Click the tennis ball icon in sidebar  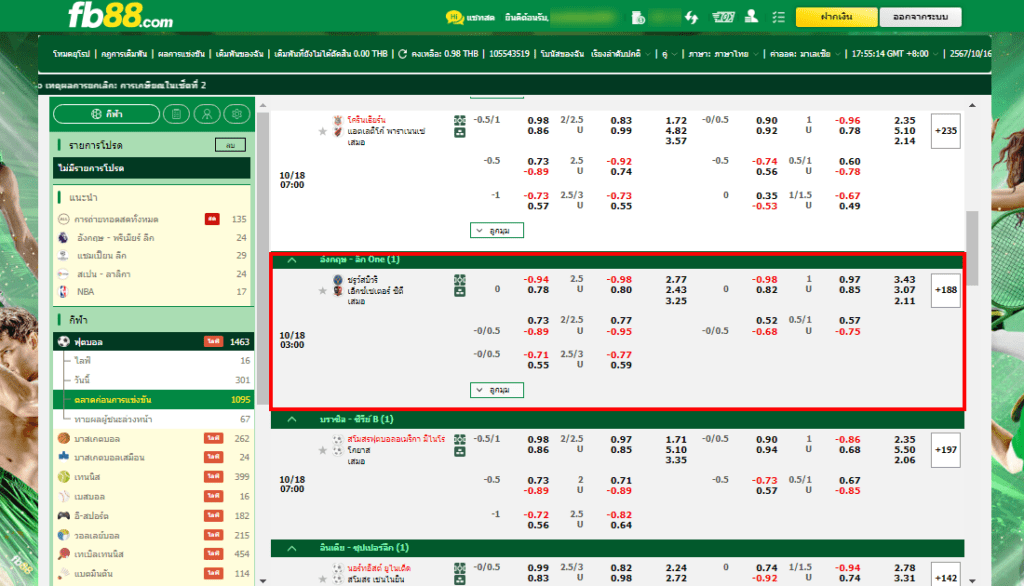coord(63,477)
